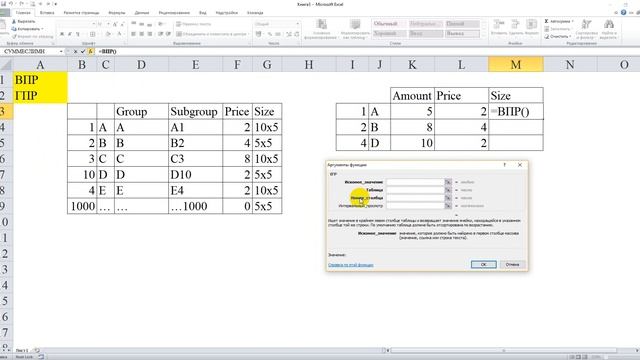The height and width of the screenshot is (360, 640).
Task: Click collapse dialog button beside the Таблица field
Action: point(448,190)
